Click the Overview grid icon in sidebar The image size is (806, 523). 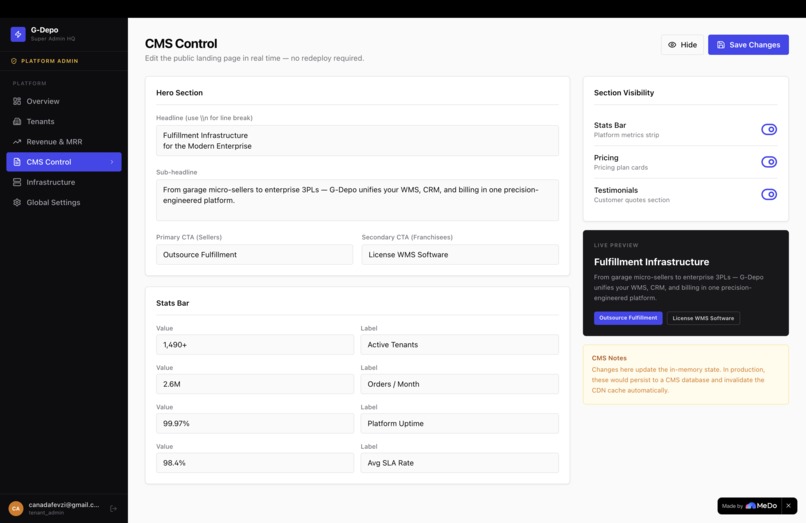coord(17,101)
